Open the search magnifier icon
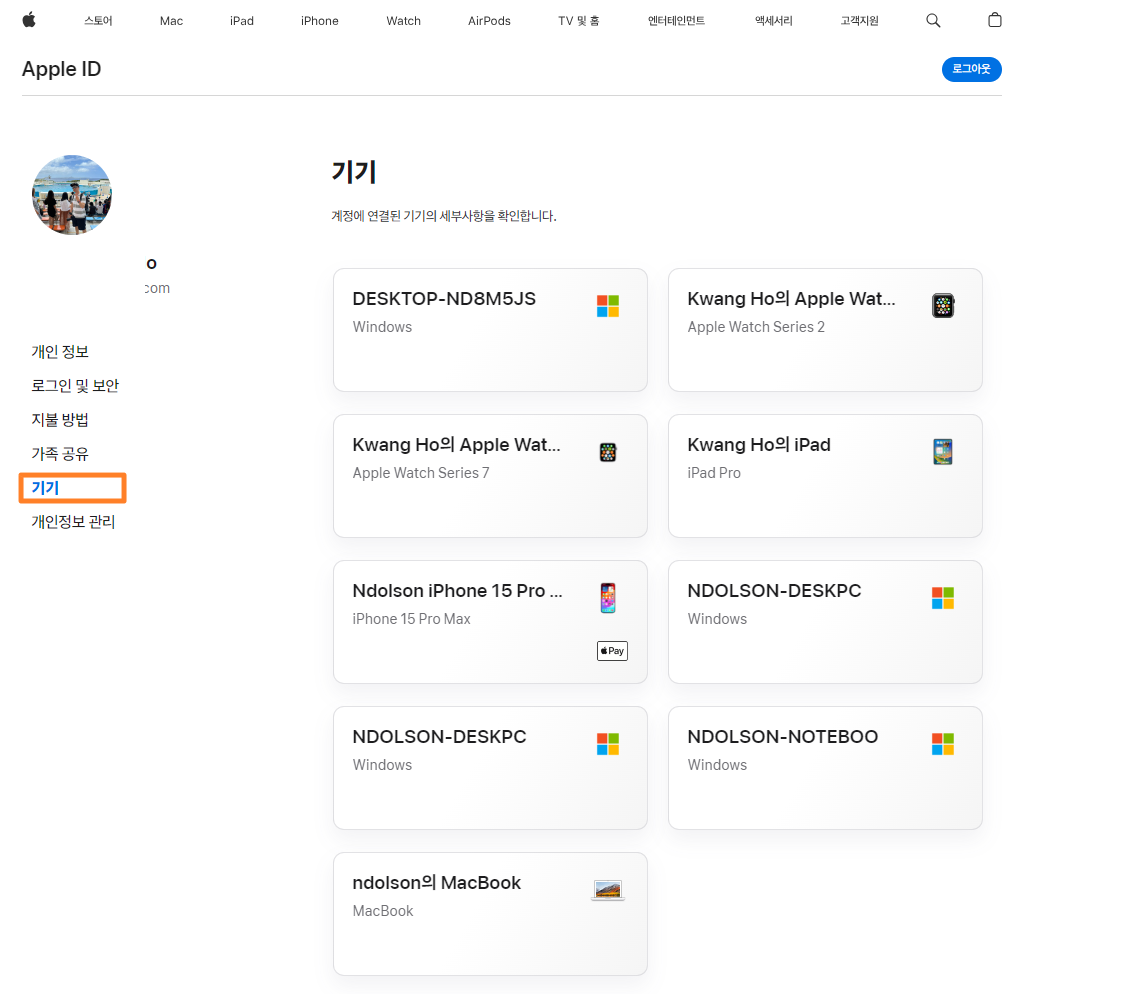 933,20
